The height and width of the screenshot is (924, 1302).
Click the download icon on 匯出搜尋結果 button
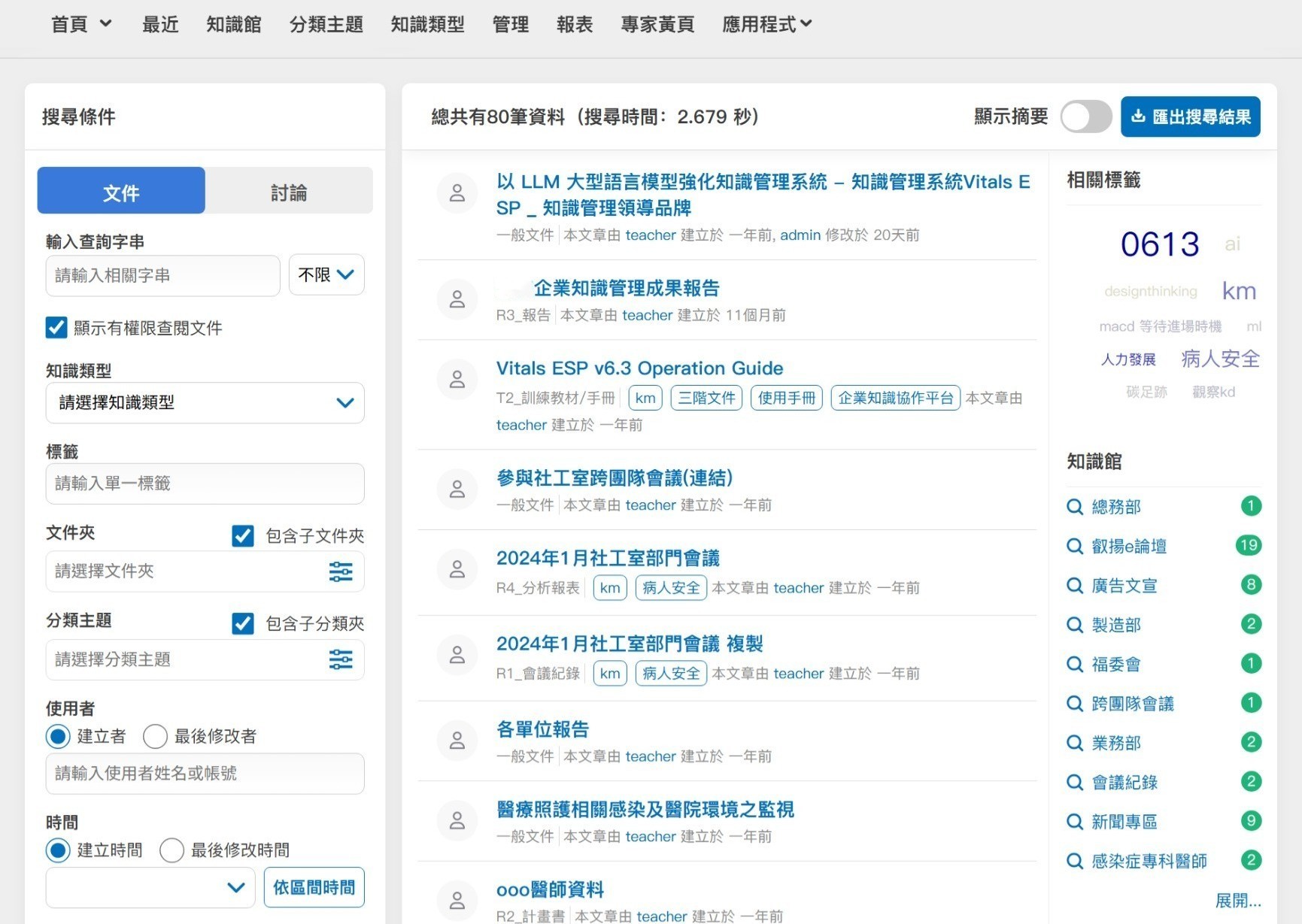point(1138,116)
